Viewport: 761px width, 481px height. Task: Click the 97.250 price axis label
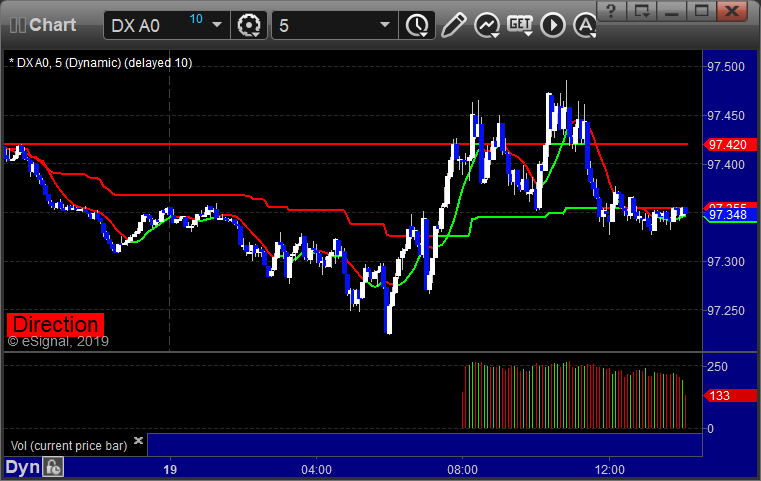point(726,311)
